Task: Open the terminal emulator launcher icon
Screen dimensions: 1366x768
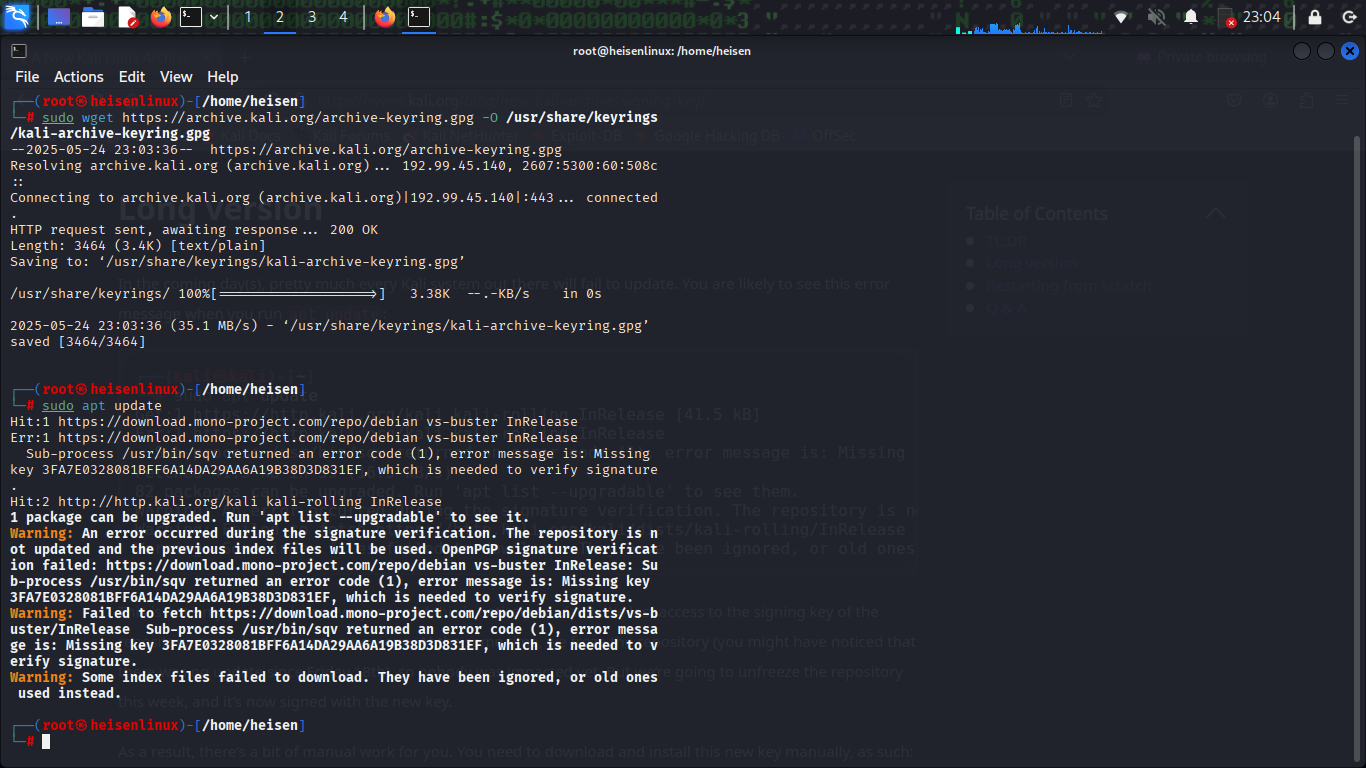Action: 191,17
